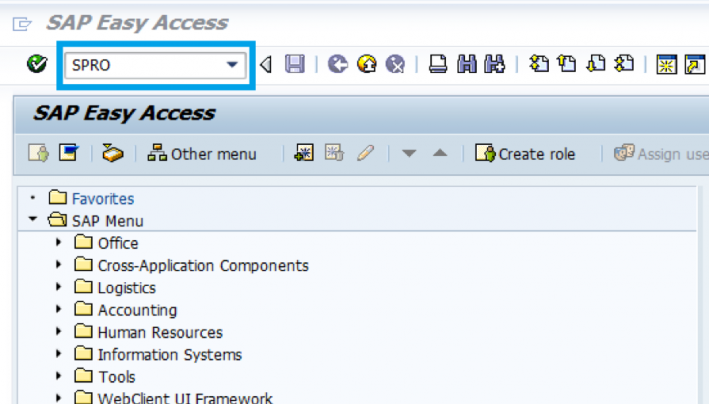Open the command field history dropdown
709x404 pixels.
click(232, 65)
